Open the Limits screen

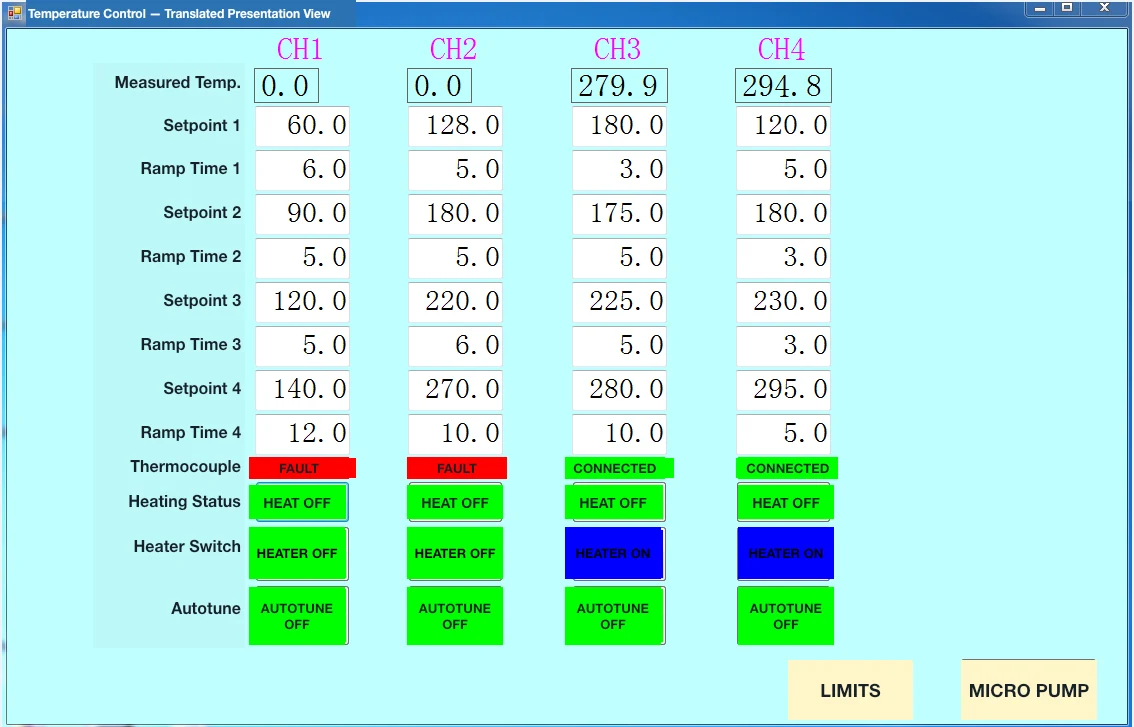(x=850, y=689)
